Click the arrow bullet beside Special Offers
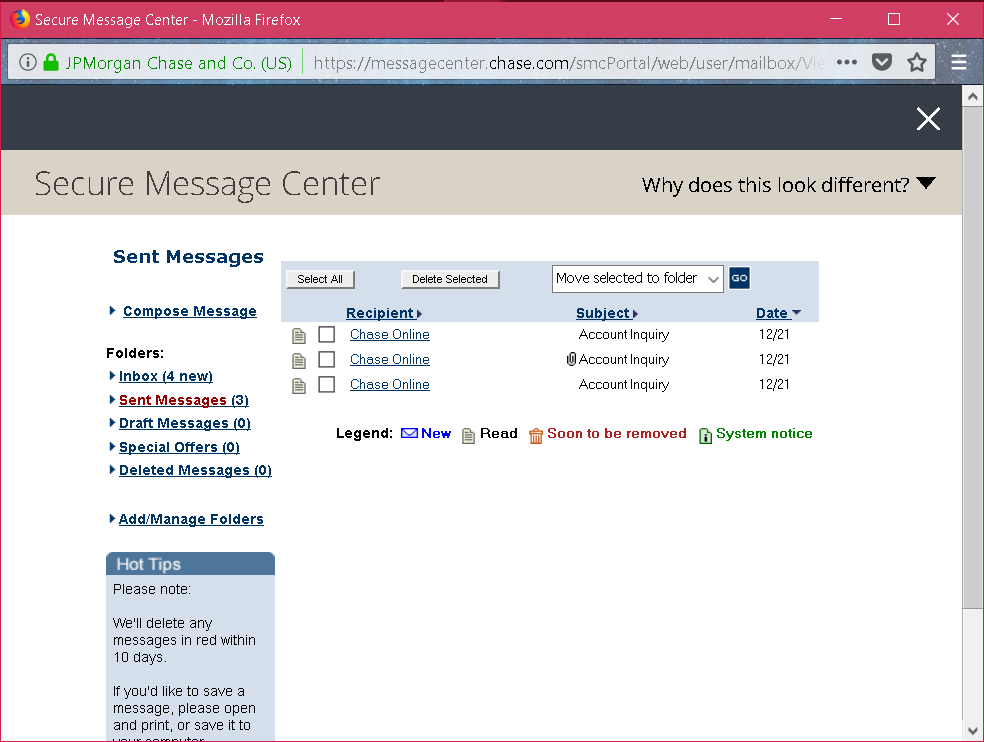984x742 pixels. coord(112,446)
